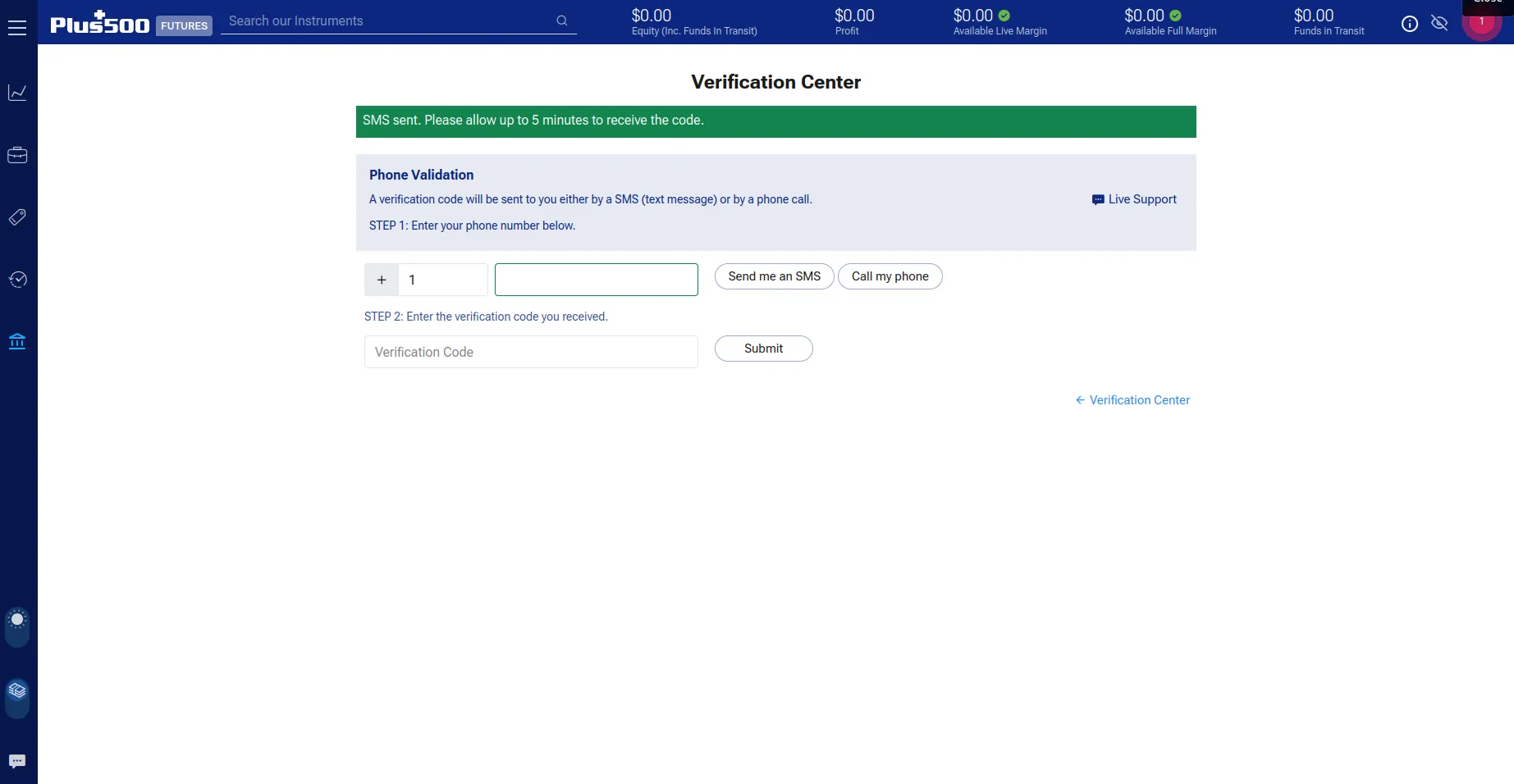Click the STEP 1 instruction text
Screen dimensions: 1514x784
pyautogui.click(x=473, y=226)
